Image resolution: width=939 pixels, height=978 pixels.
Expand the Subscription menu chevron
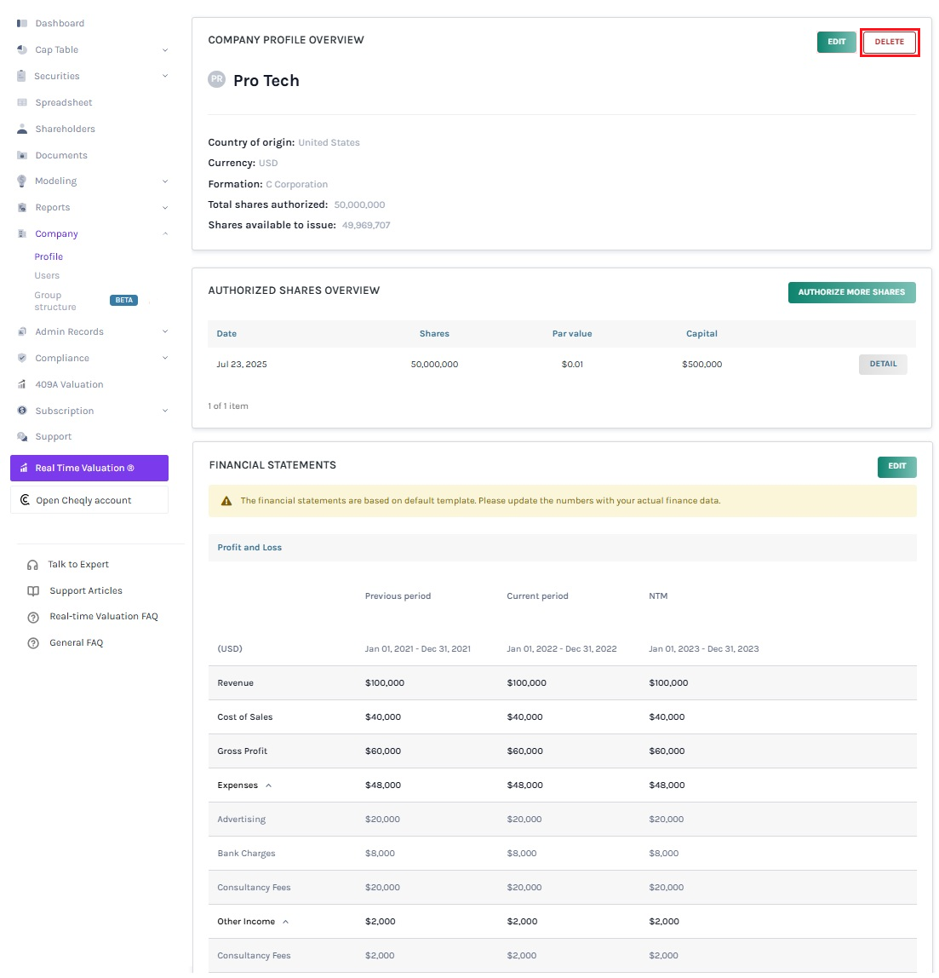click(165, 410)
